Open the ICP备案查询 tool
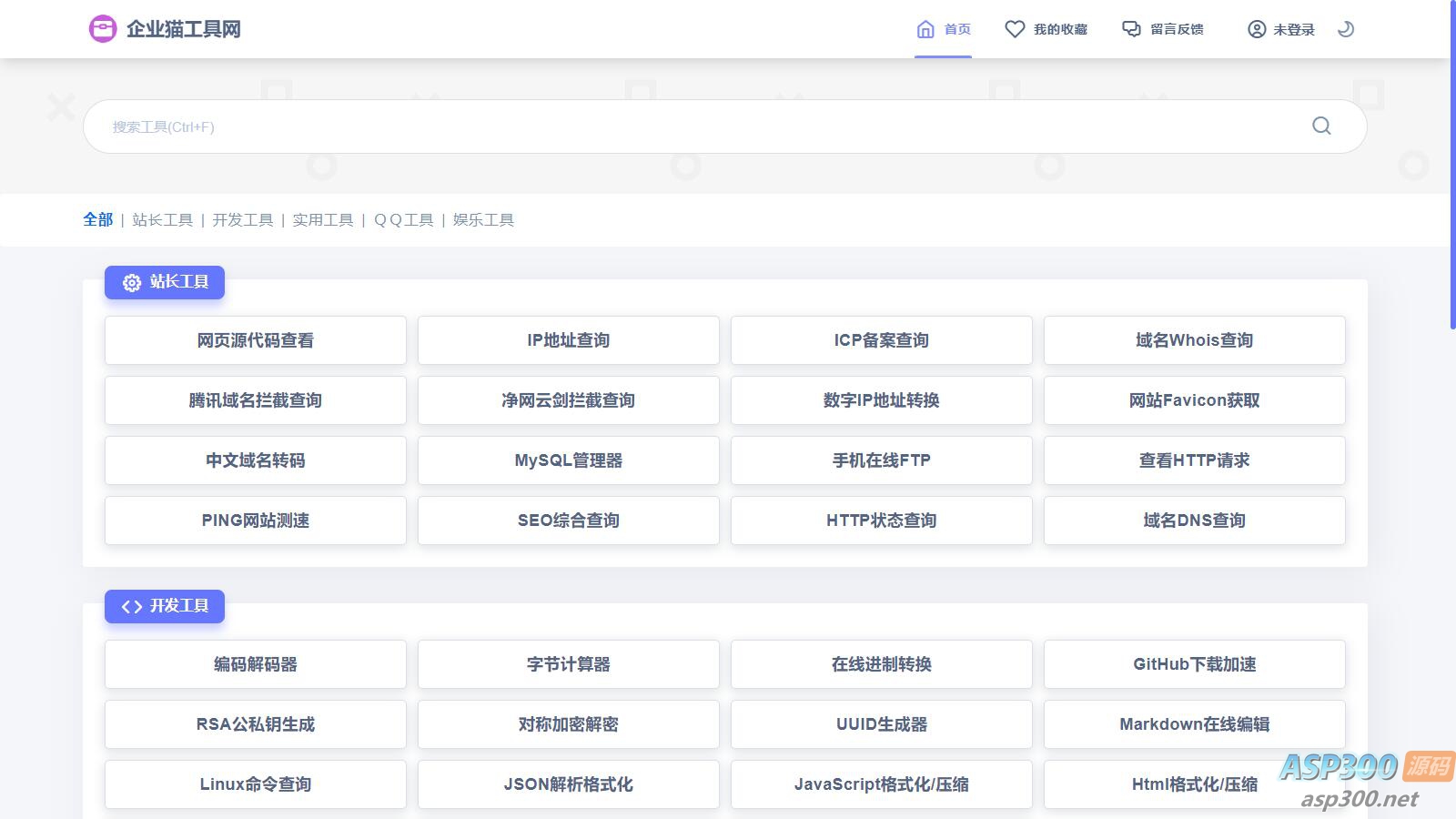Viewport: 1456px width, 819px height. (882, 340)
